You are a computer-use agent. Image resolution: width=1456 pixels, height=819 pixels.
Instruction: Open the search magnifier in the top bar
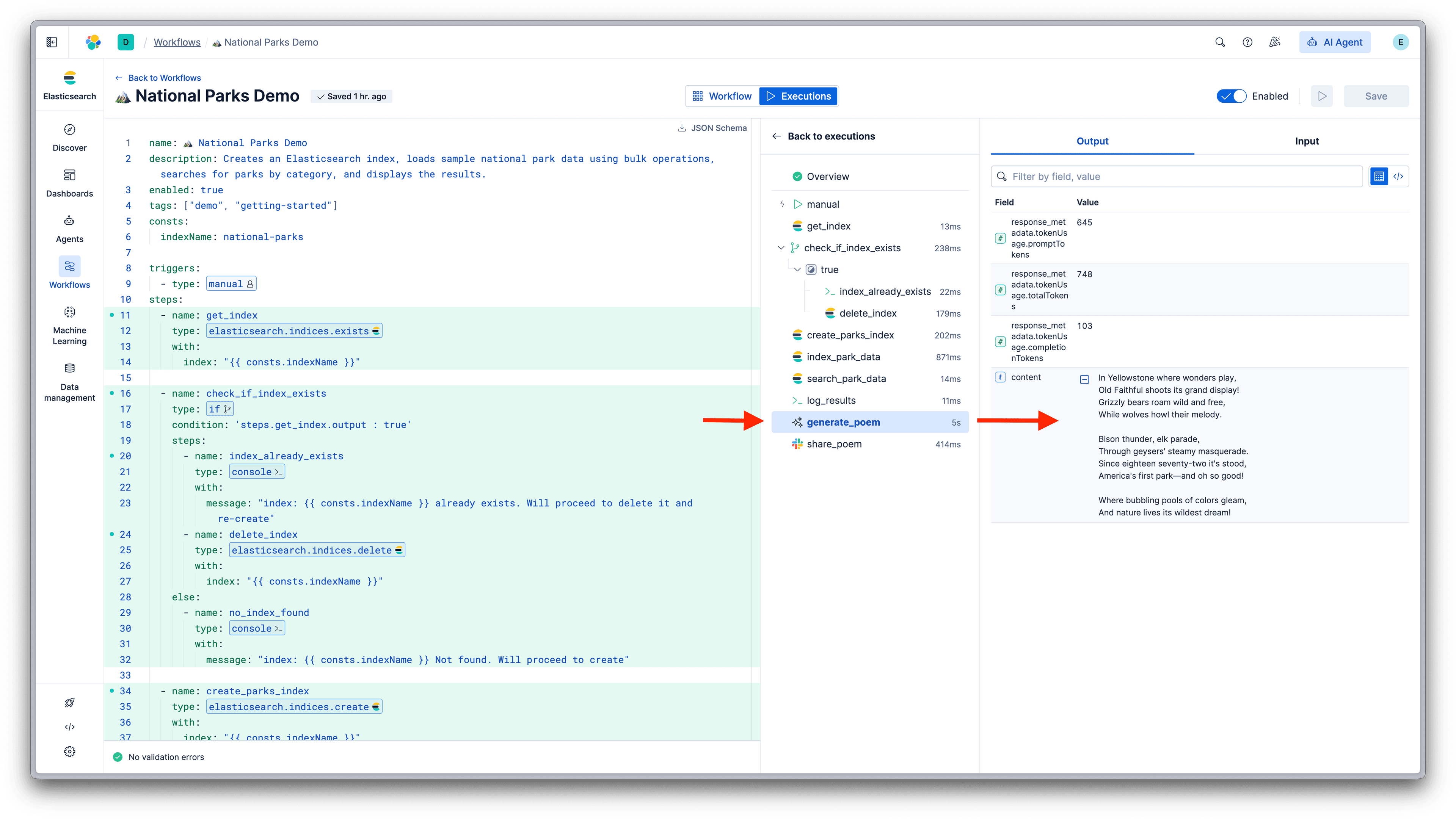pyautogui.click(x=1220, y=42)
